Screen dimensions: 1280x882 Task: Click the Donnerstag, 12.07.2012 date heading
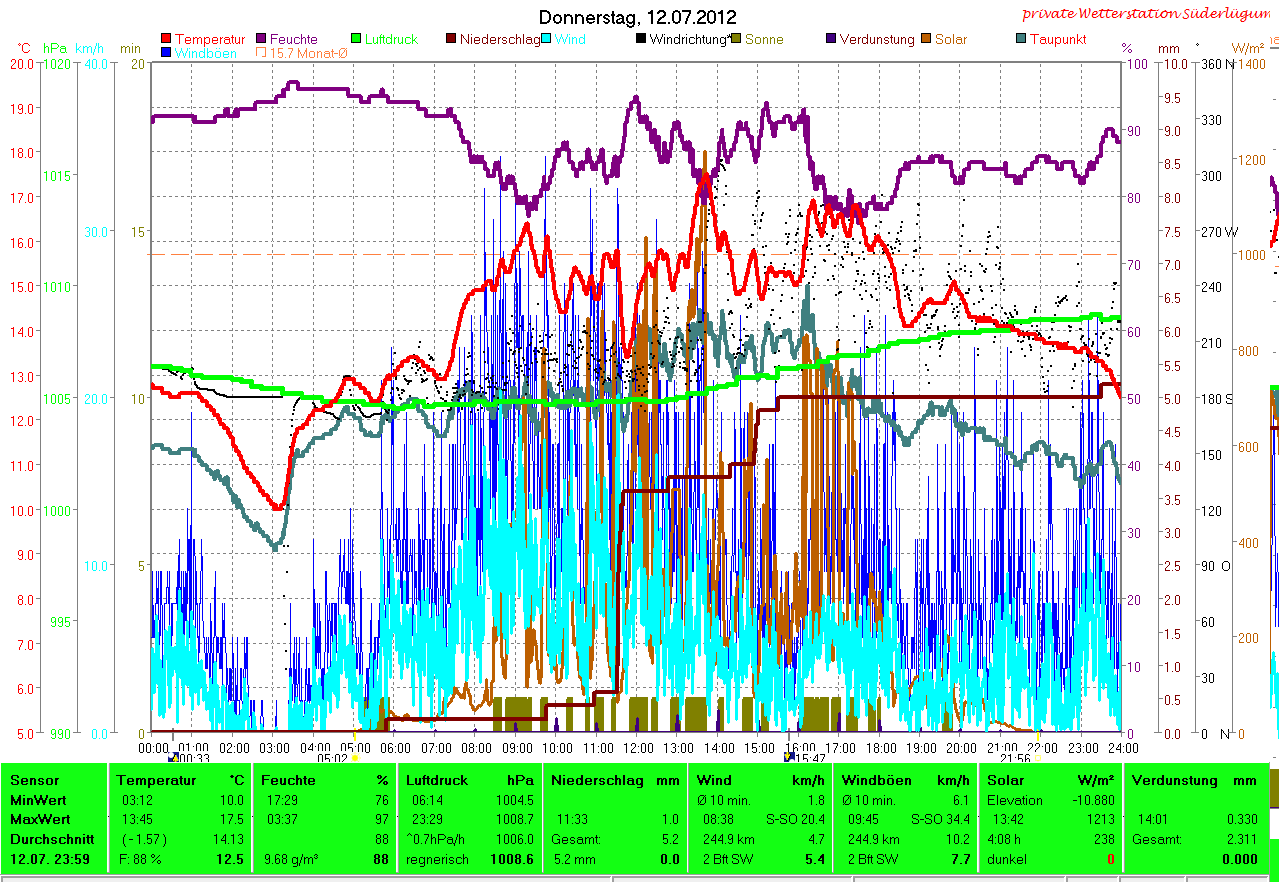click(637, 17)
